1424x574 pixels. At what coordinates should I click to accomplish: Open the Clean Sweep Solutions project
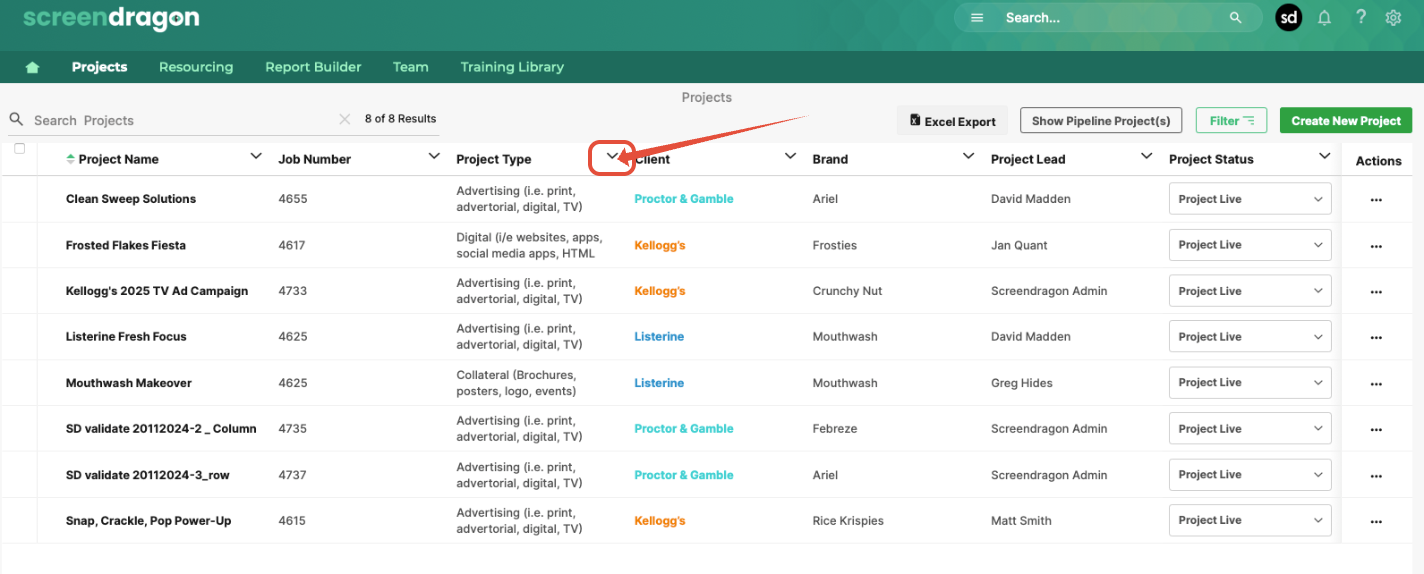(x=131, y=199)
